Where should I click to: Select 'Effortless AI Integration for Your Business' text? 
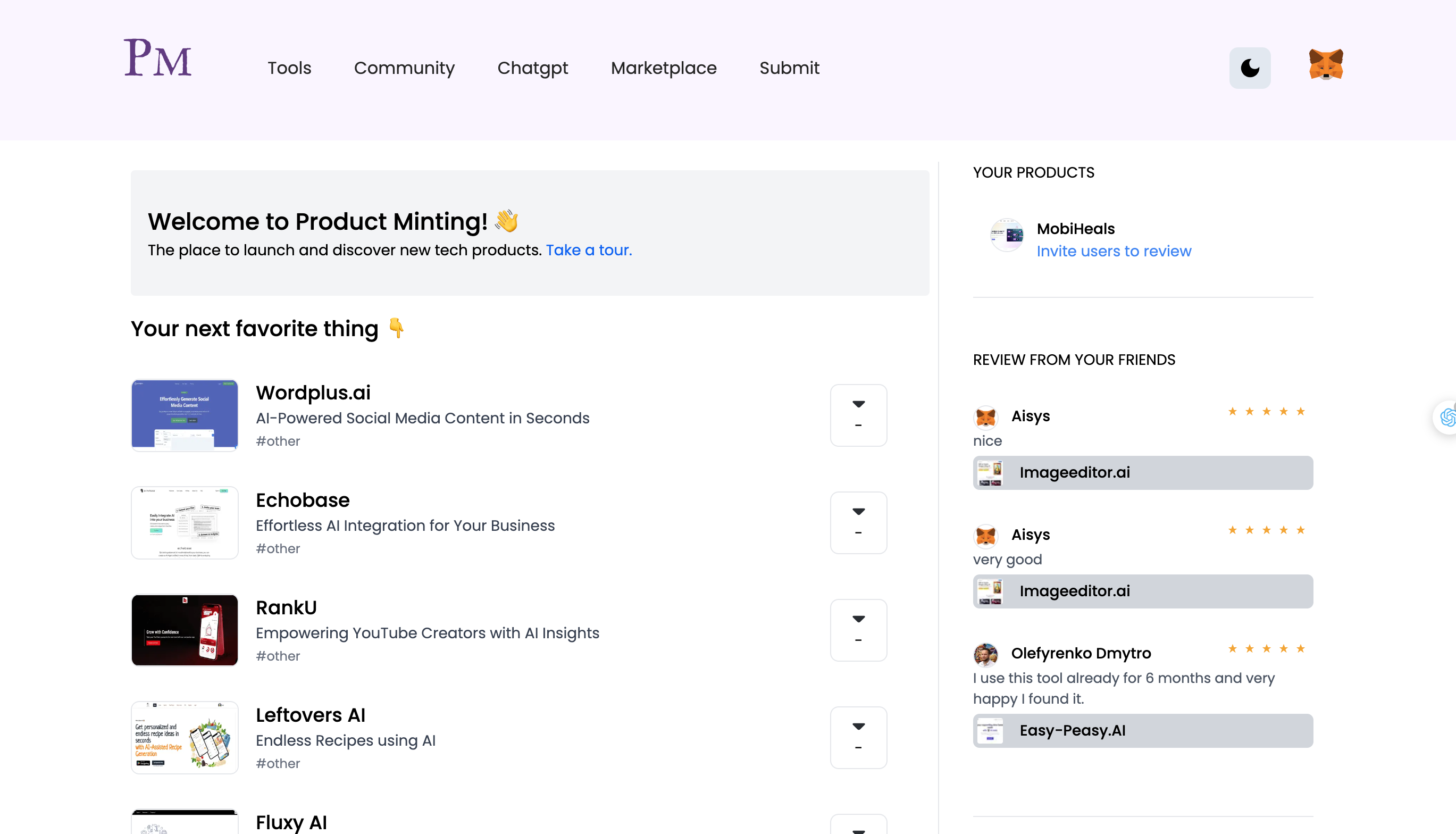pyautogui.click(x=405, y=526)
